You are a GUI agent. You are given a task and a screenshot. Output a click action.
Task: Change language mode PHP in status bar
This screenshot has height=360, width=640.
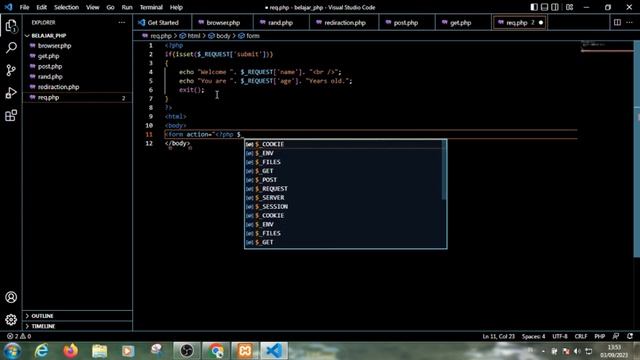(x=600, y=336)
